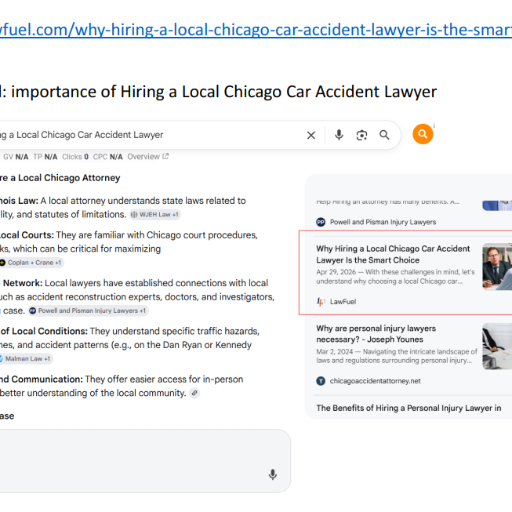
Task: Click the Coplan + Crane +1 source chip
Action: pyautogui.click(x=31, y=263)
